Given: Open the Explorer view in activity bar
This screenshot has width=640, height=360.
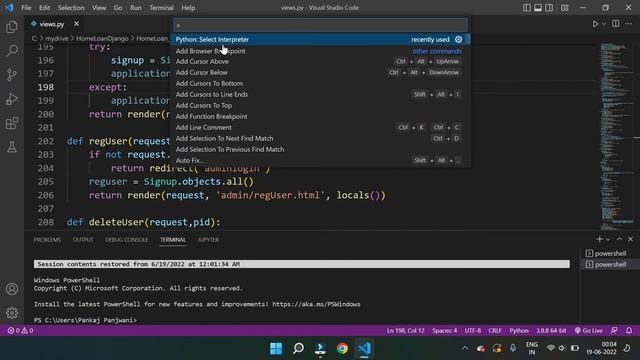Looking at the screenshot, I should (12, 27).
